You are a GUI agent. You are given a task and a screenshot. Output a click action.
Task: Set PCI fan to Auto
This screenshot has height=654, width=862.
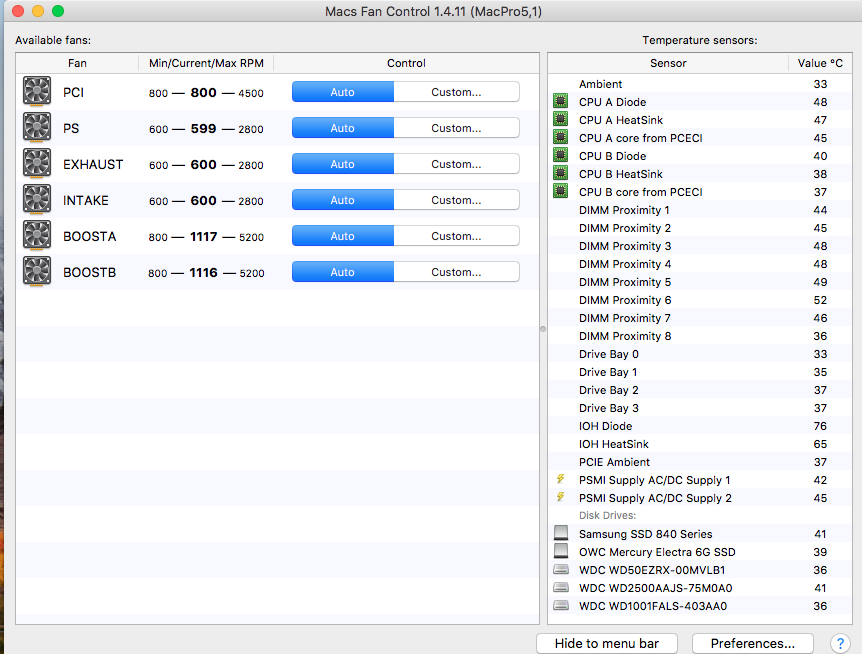[342, 92]
